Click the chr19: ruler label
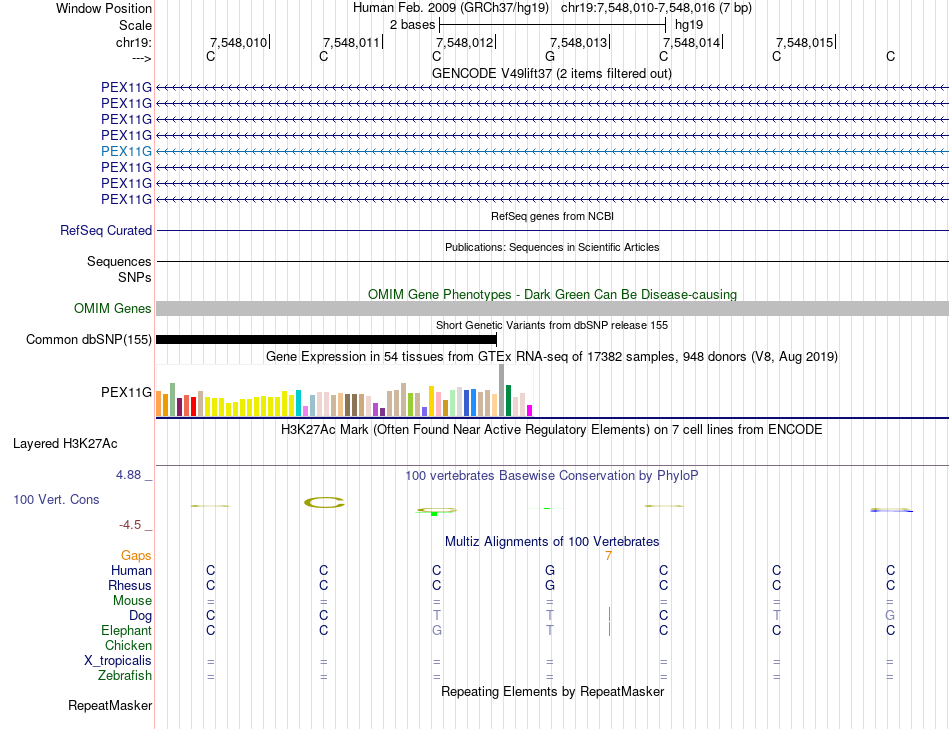This screenshot has height=729, width=950. tap(133, 42)
